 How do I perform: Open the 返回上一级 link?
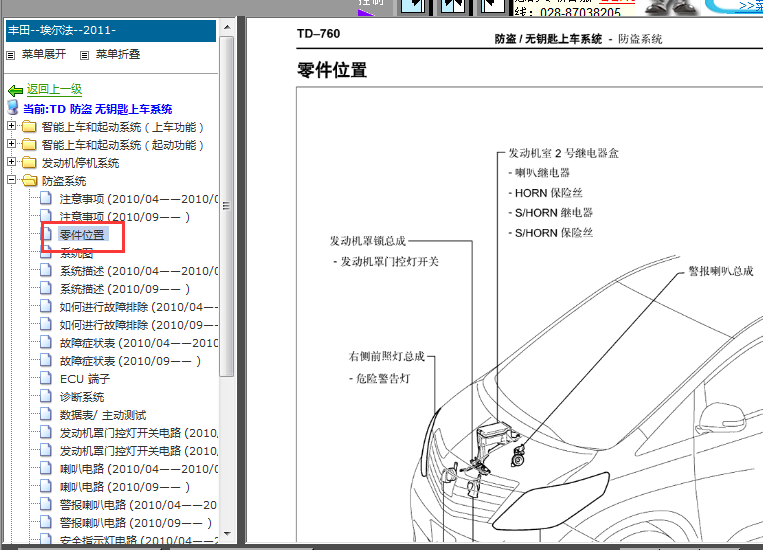coord(54,89)
